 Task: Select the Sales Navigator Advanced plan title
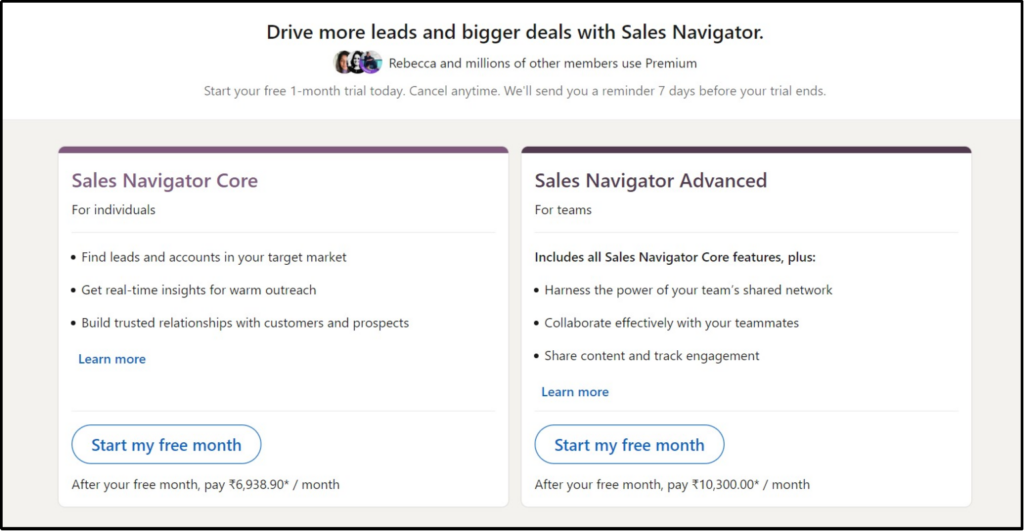click(650, 181)
